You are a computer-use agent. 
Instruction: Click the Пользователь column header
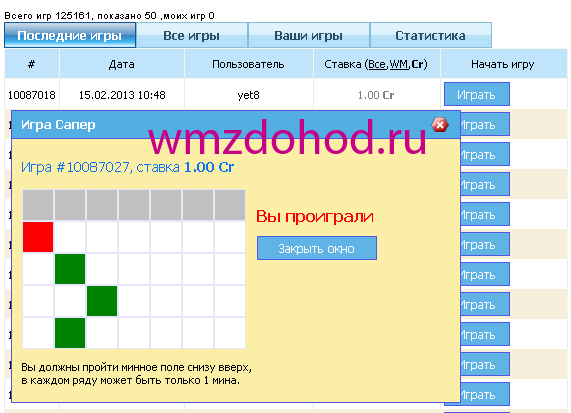(248, 64)
